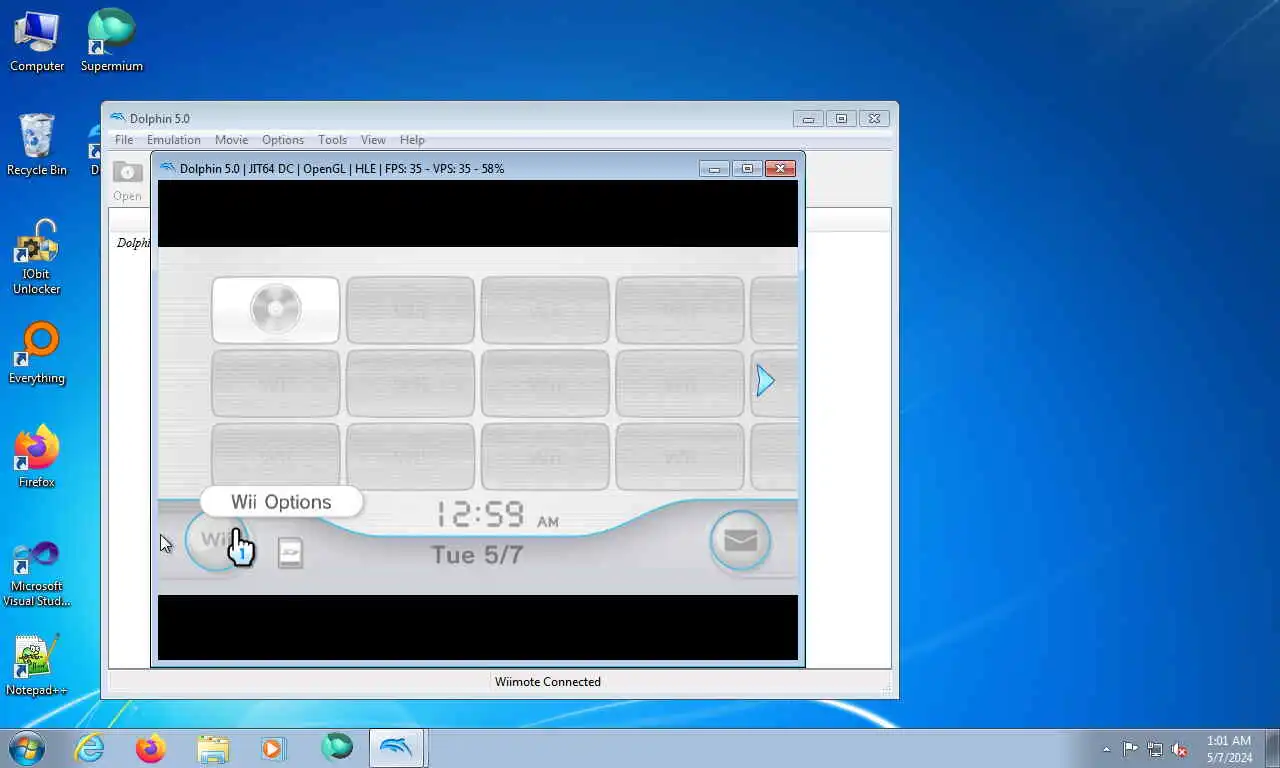Open the Tools menu

pos(332,140)
